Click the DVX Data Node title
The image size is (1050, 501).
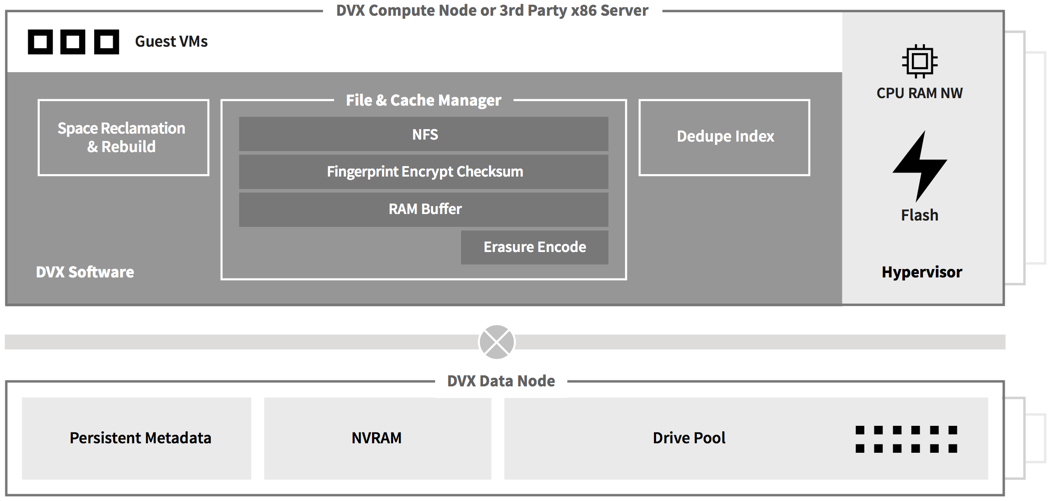[501, 381]
